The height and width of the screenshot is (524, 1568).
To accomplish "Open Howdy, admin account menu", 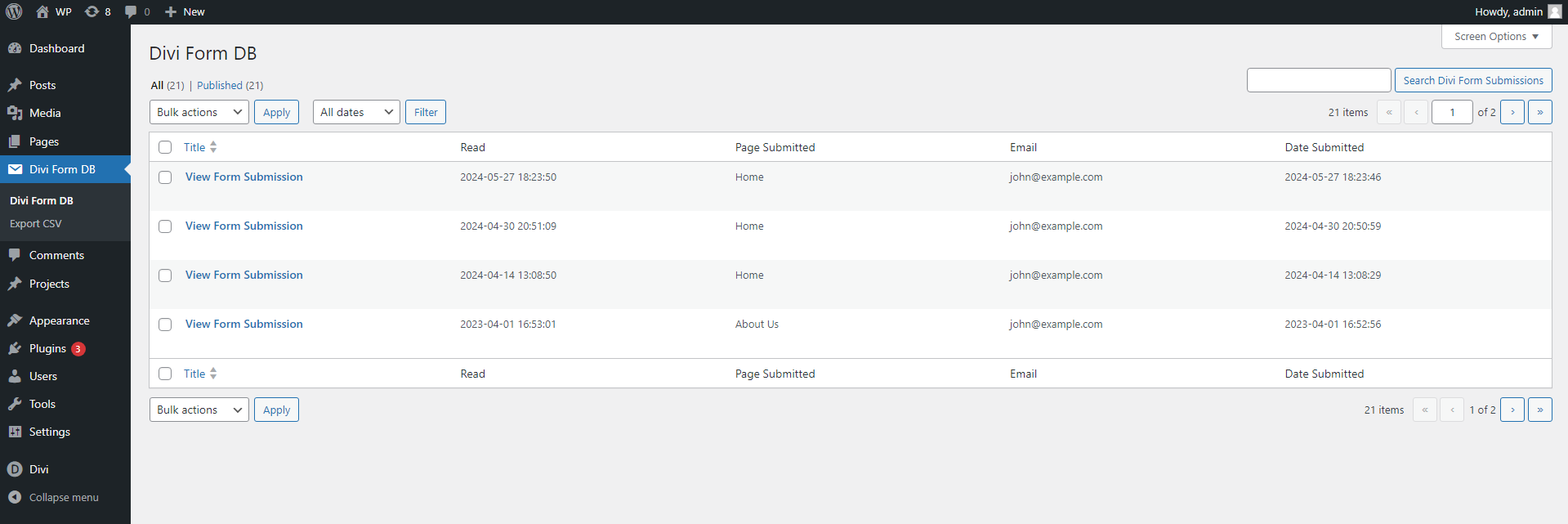I will tap(1517, 11).
